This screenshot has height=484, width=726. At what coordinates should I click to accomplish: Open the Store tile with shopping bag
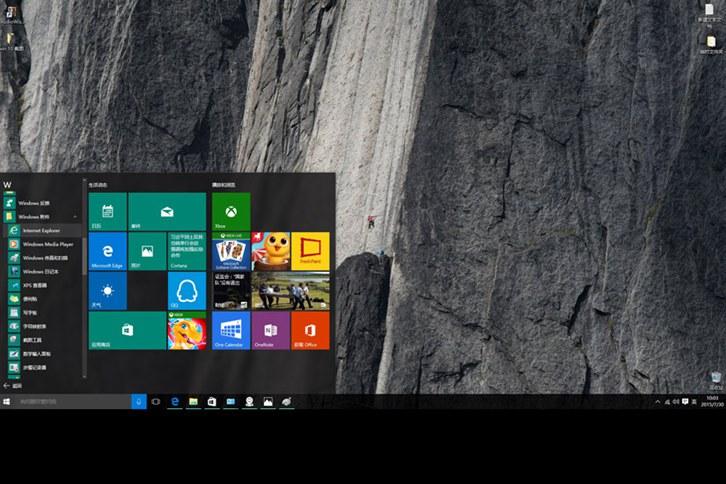point(127,330)
